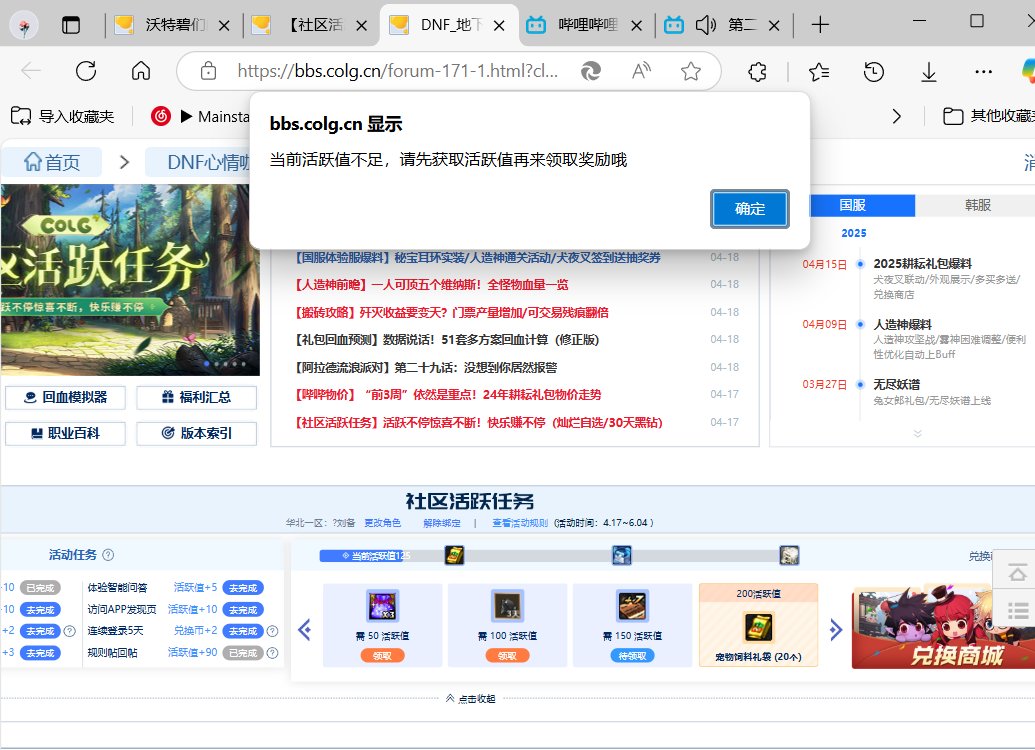
Task: Open the tab actions menu icon
Action: pos(71,25)
